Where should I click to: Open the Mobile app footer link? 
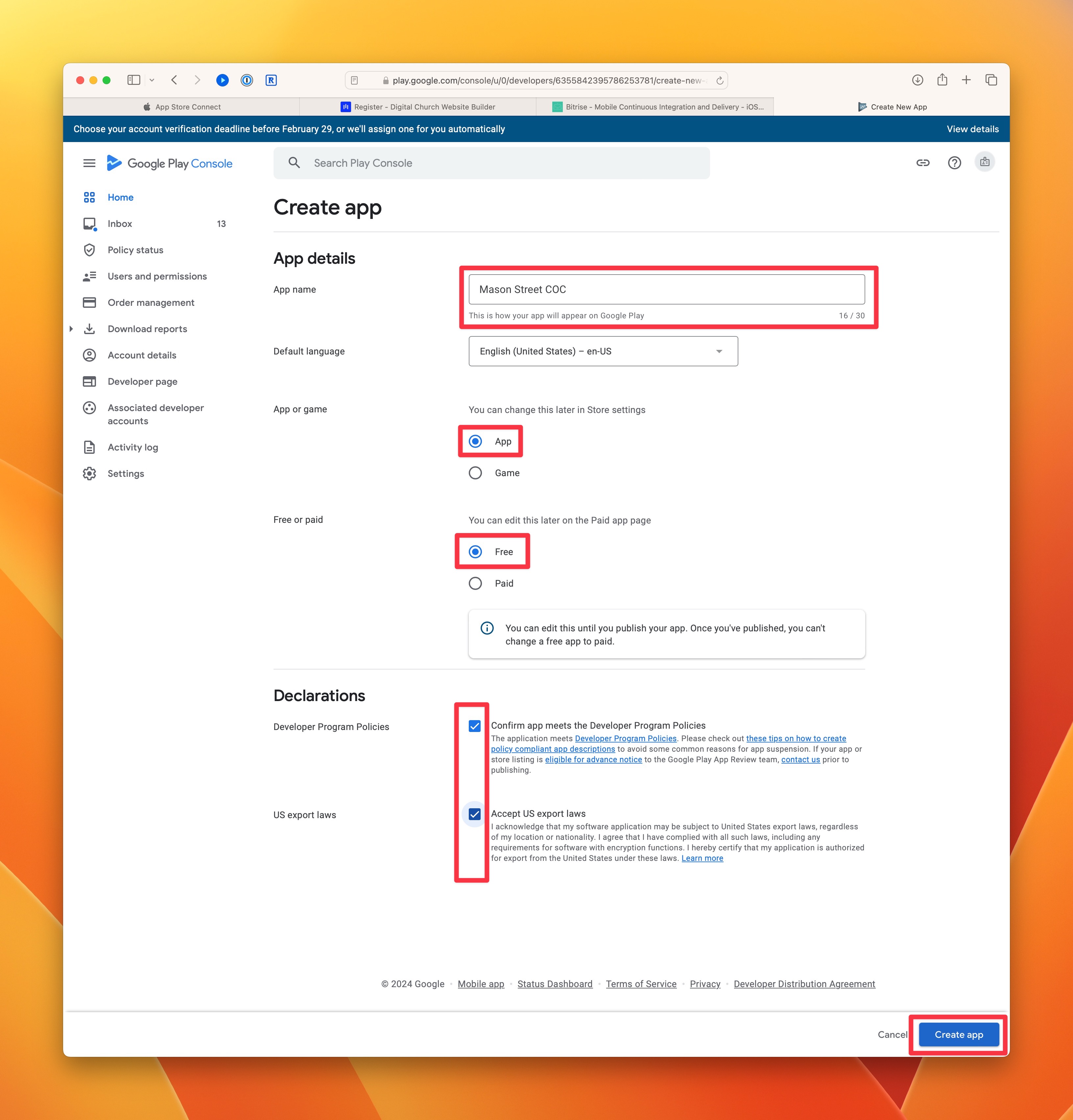(x=481, y=984)
